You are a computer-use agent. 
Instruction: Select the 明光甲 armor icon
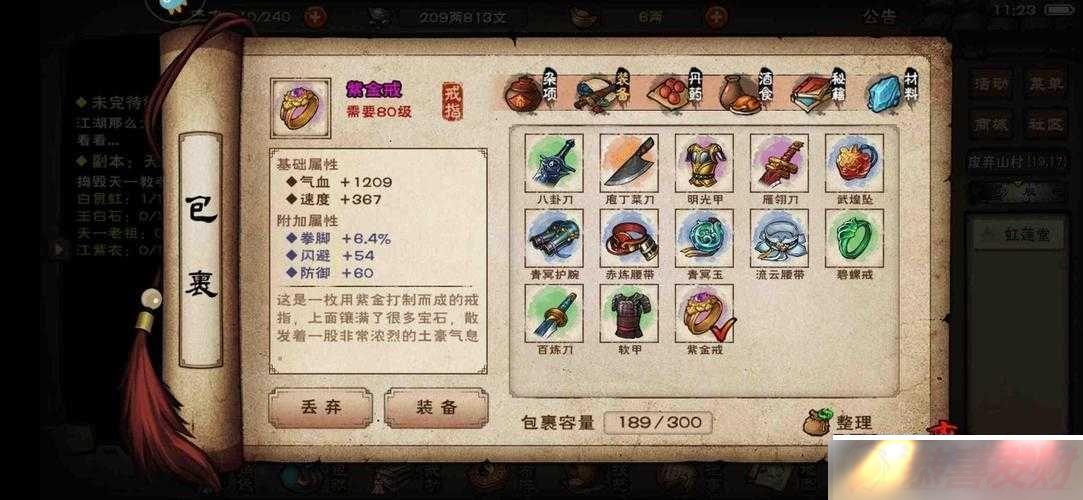704,162
